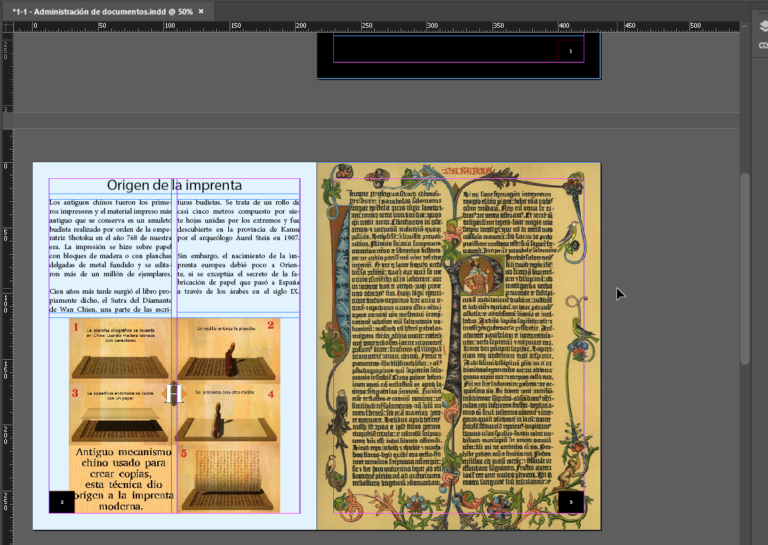Image resolution: width=768 pixels, height=545 pixels.
Task: Click the vertical scrollbar thumb
Action: click(744, 268)
